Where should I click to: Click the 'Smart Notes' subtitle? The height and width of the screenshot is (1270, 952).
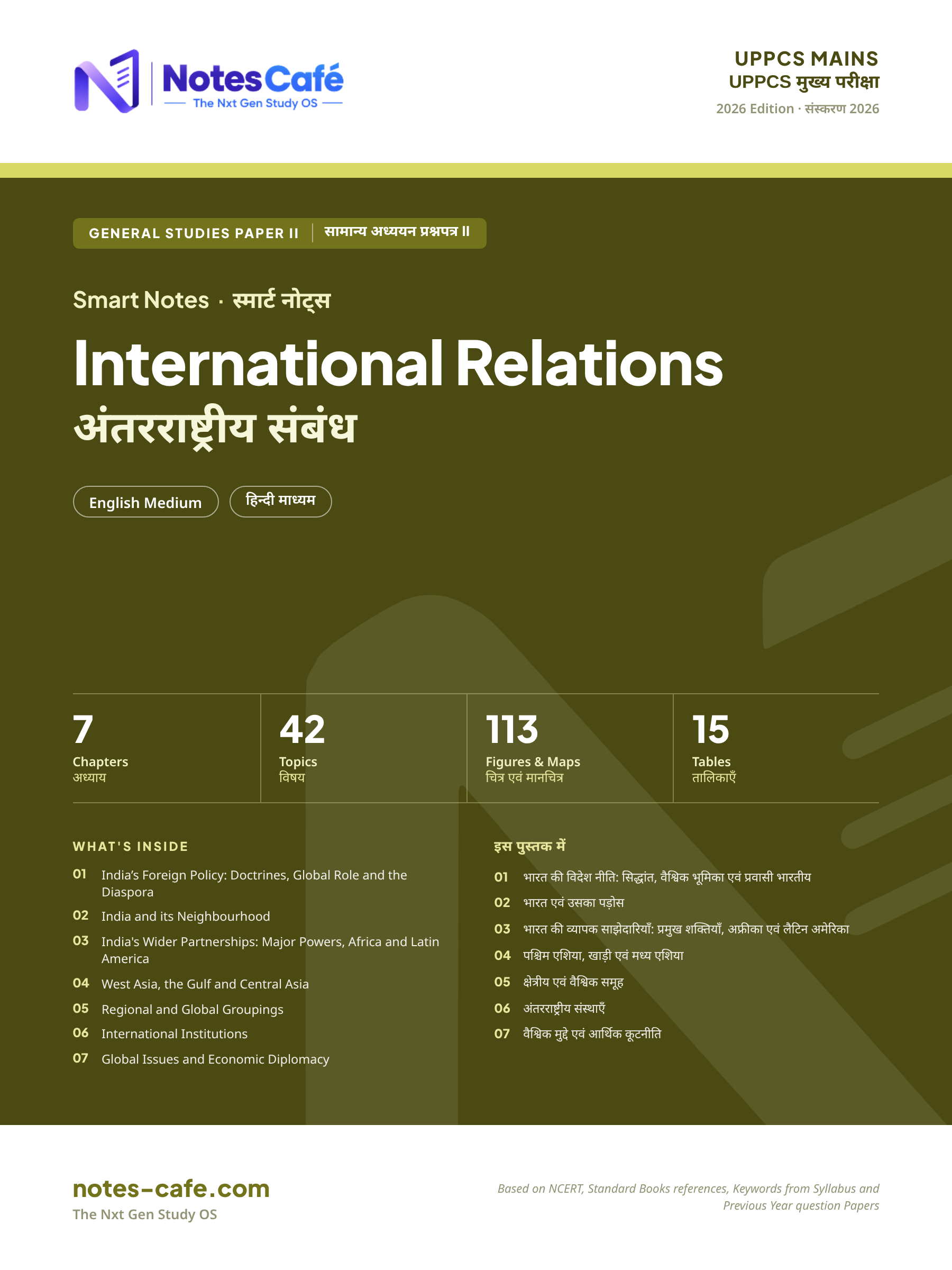point(141,300)
